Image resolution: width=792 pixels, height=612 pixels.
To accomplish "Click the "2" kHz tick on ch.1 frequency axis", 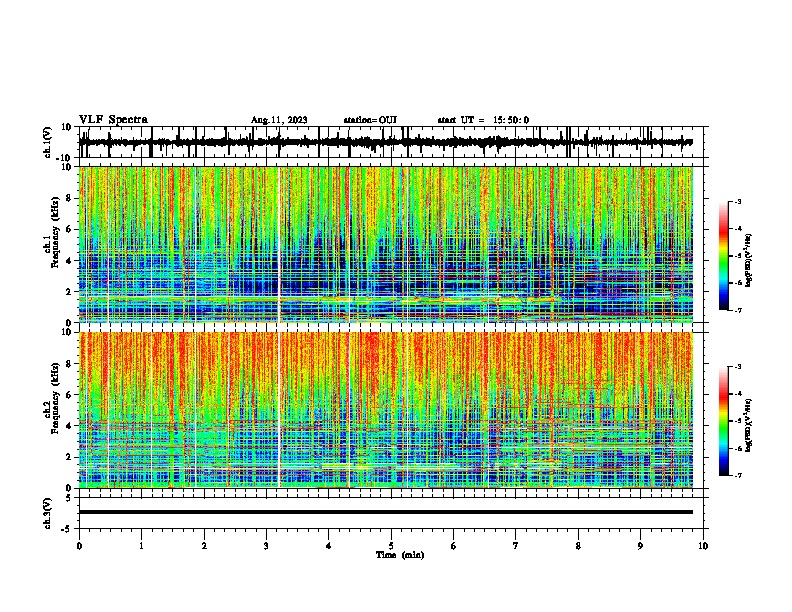I will [70, 292].
